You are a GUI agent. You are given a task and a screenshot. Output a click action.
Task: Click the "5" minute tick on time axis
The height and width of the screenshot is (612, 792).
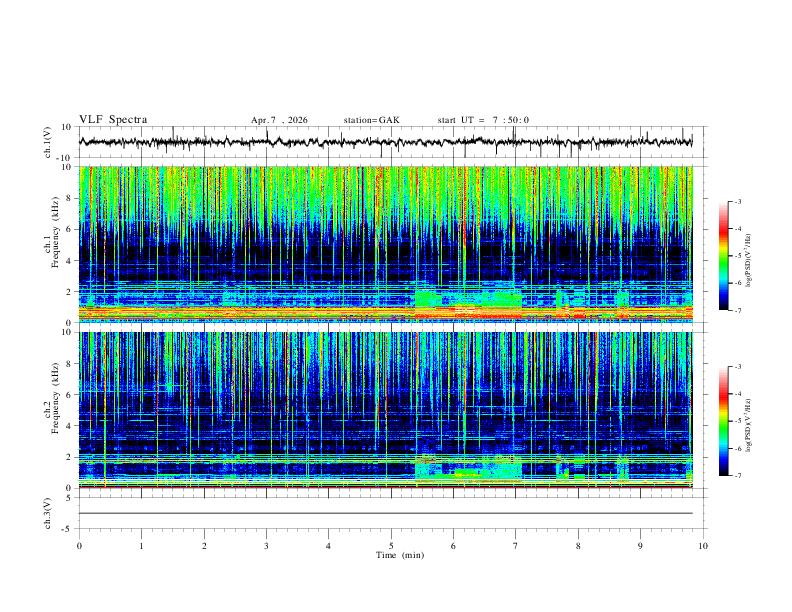click(391, 546)
